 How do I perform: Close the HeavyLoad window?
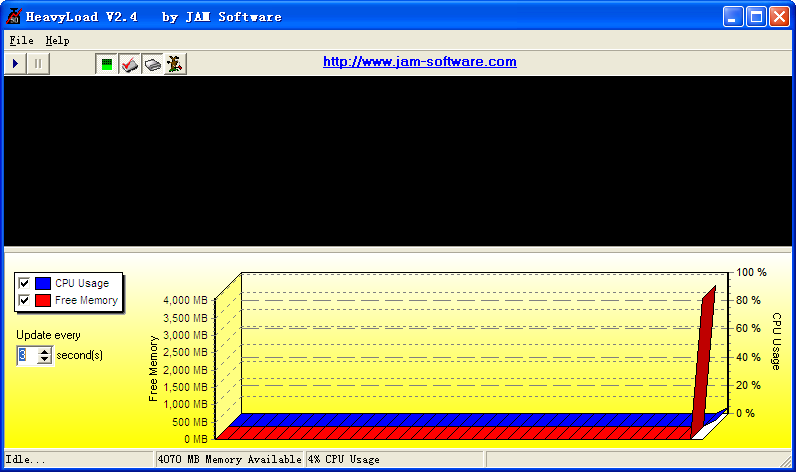pyautogui.click(x=779, y=17)
